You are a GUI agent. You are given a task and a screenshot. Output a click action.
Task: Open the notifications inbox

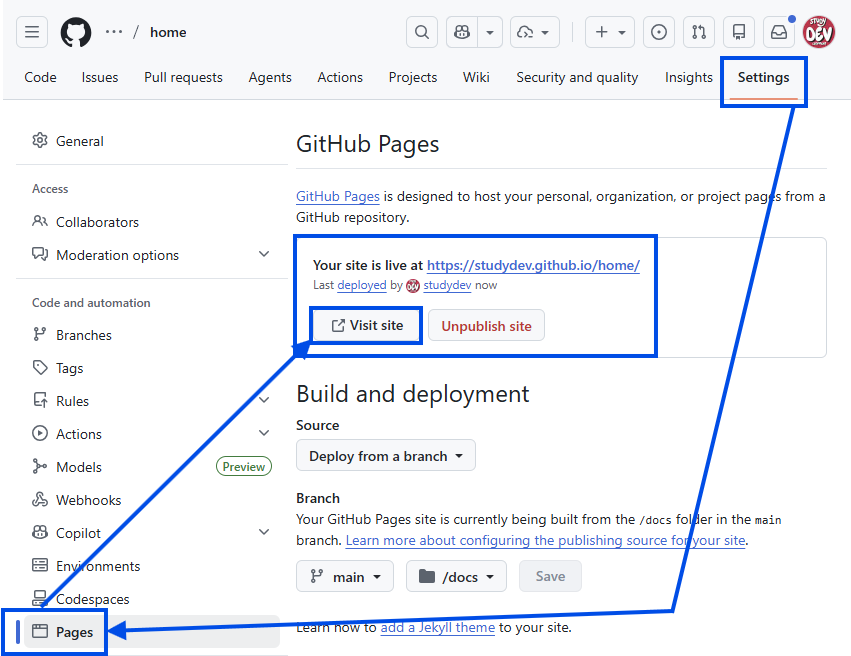(x=779, y=32)
